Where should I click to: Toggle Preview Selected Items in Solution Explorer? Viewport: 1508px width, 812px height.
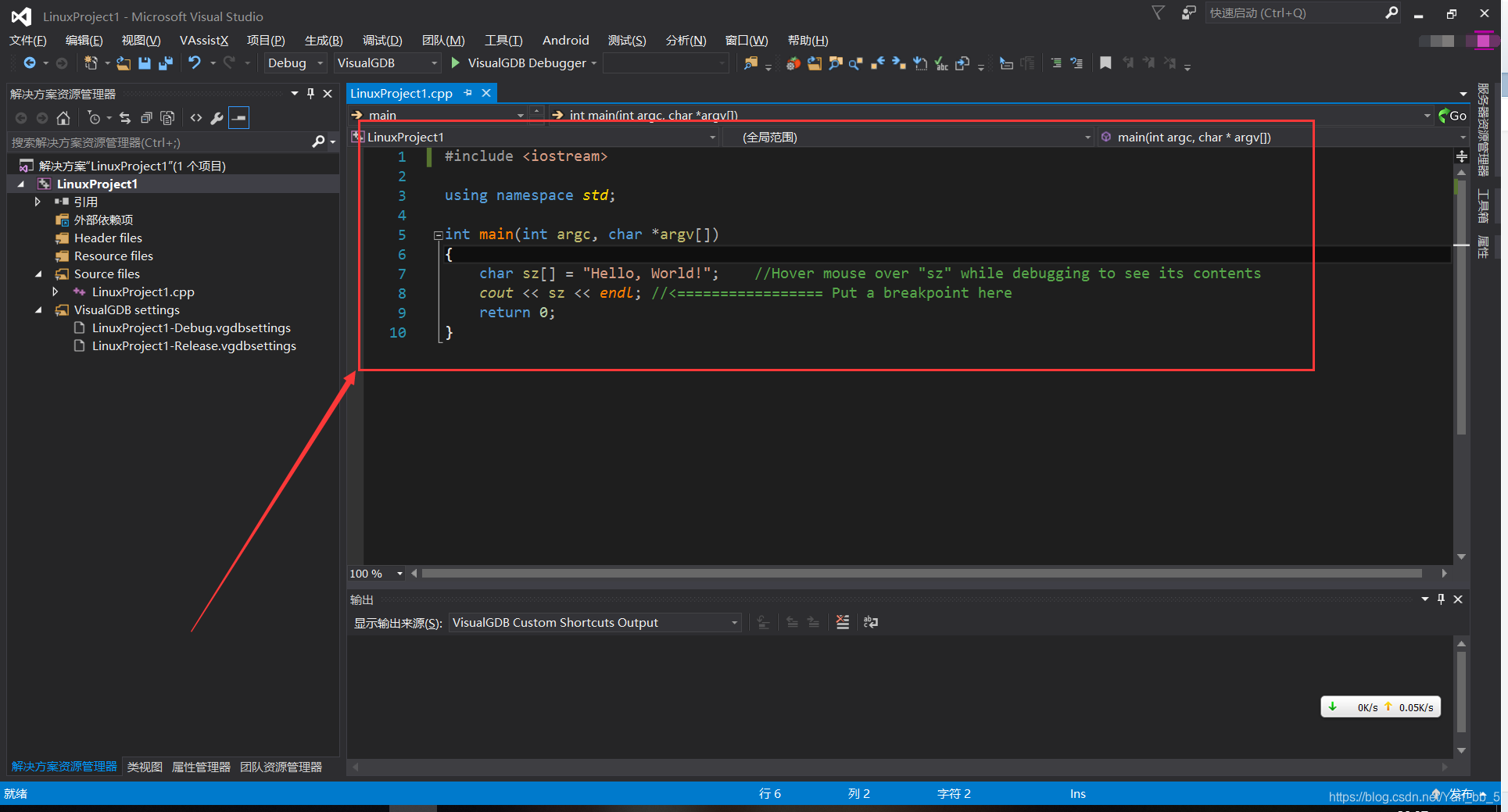coord(239,118)
